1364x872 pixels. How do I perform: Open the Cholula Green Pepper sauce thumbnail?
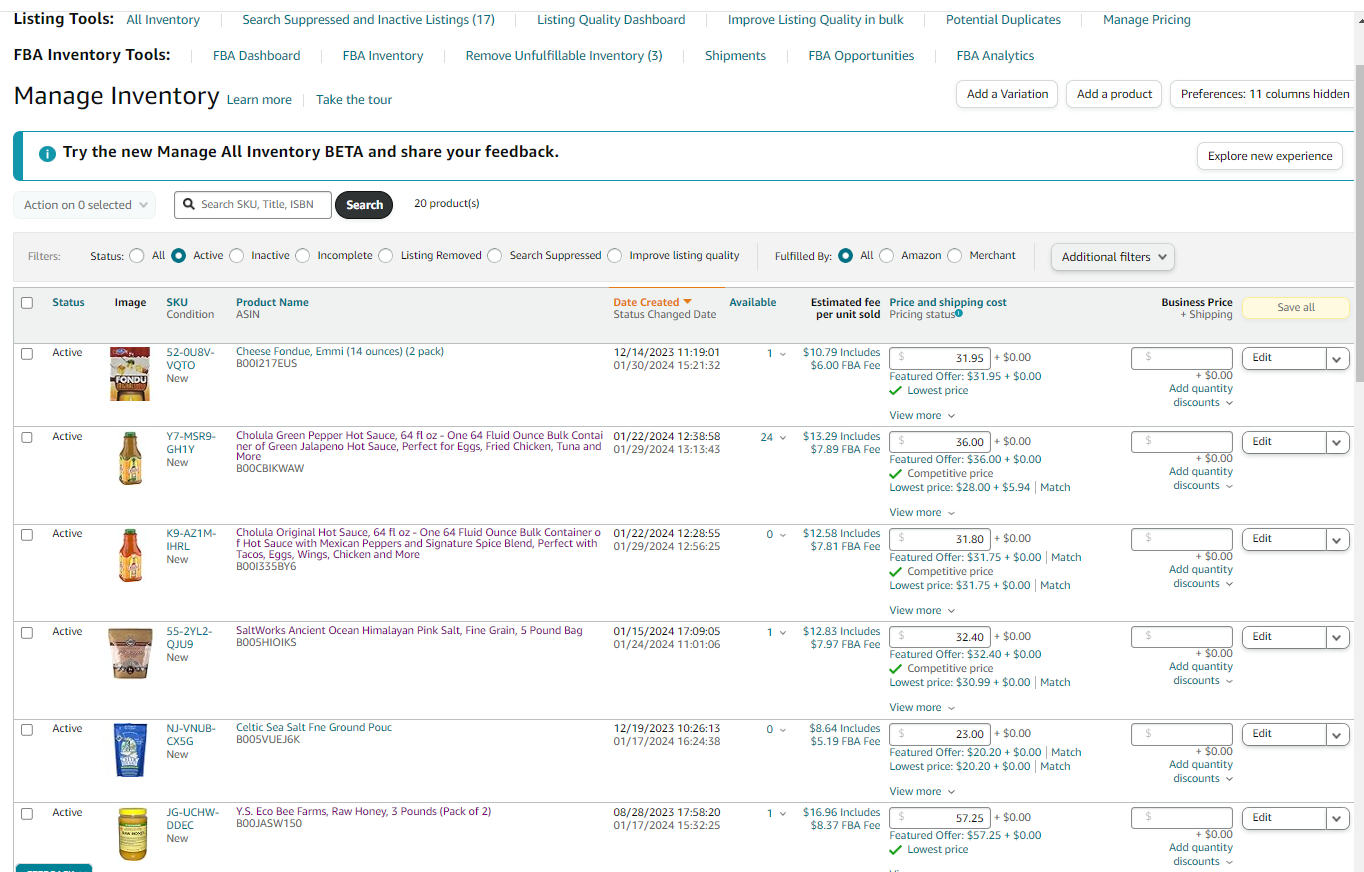(x=130, y=459)
